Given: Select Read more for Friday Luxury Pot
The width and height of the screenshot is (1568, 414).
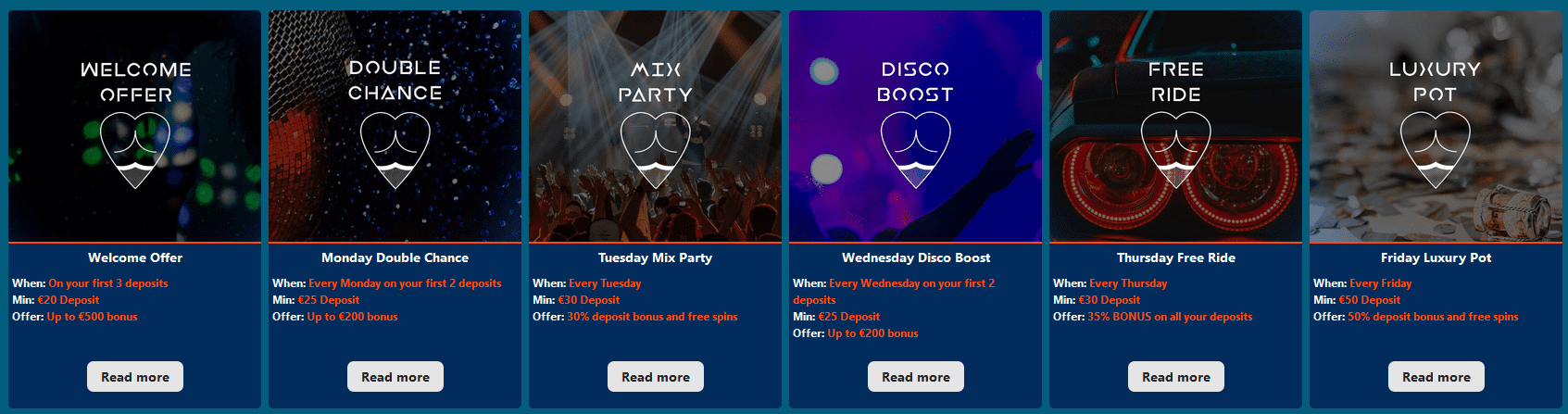Looking at the screenshot, I should 1436,377.
